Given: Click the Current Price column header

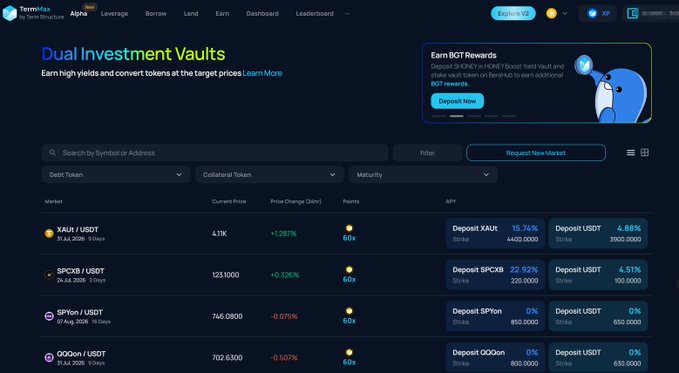Looking at the screenshot, I should (229, 201).
